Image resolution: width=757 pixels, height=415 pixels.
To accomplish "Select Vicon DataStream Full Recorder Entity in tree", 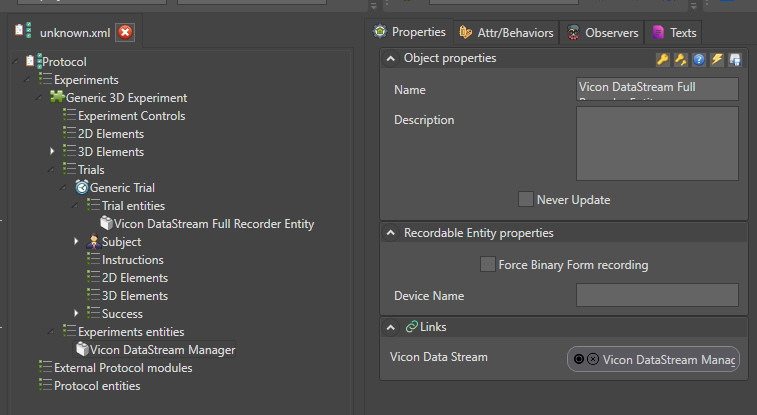I will [x=214, y=224].
